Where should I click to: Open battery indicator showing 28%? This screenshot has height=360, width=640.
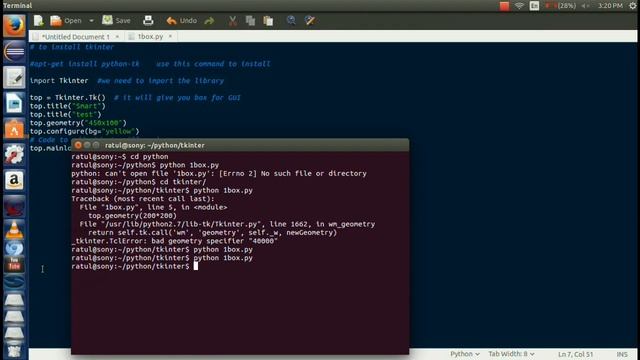click(x=561, y=6)
